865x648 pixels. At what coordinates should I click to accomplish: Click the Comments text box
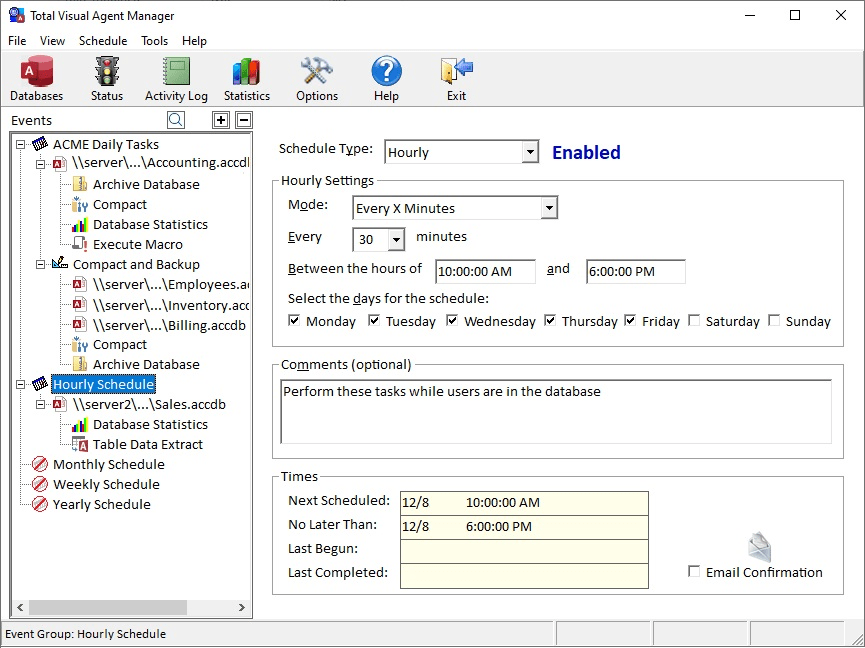coord(556,411)
